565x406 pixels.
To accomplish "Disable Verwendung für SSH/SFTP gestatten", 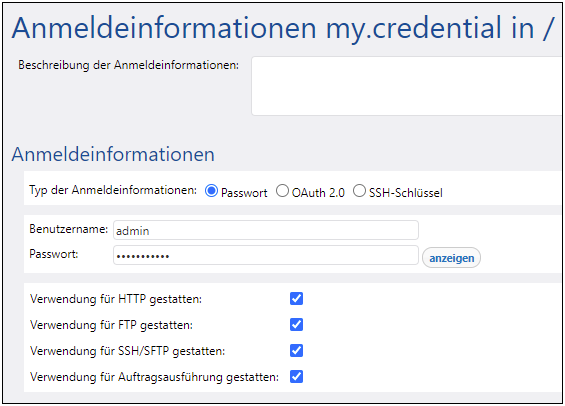I will coord(296,351).
